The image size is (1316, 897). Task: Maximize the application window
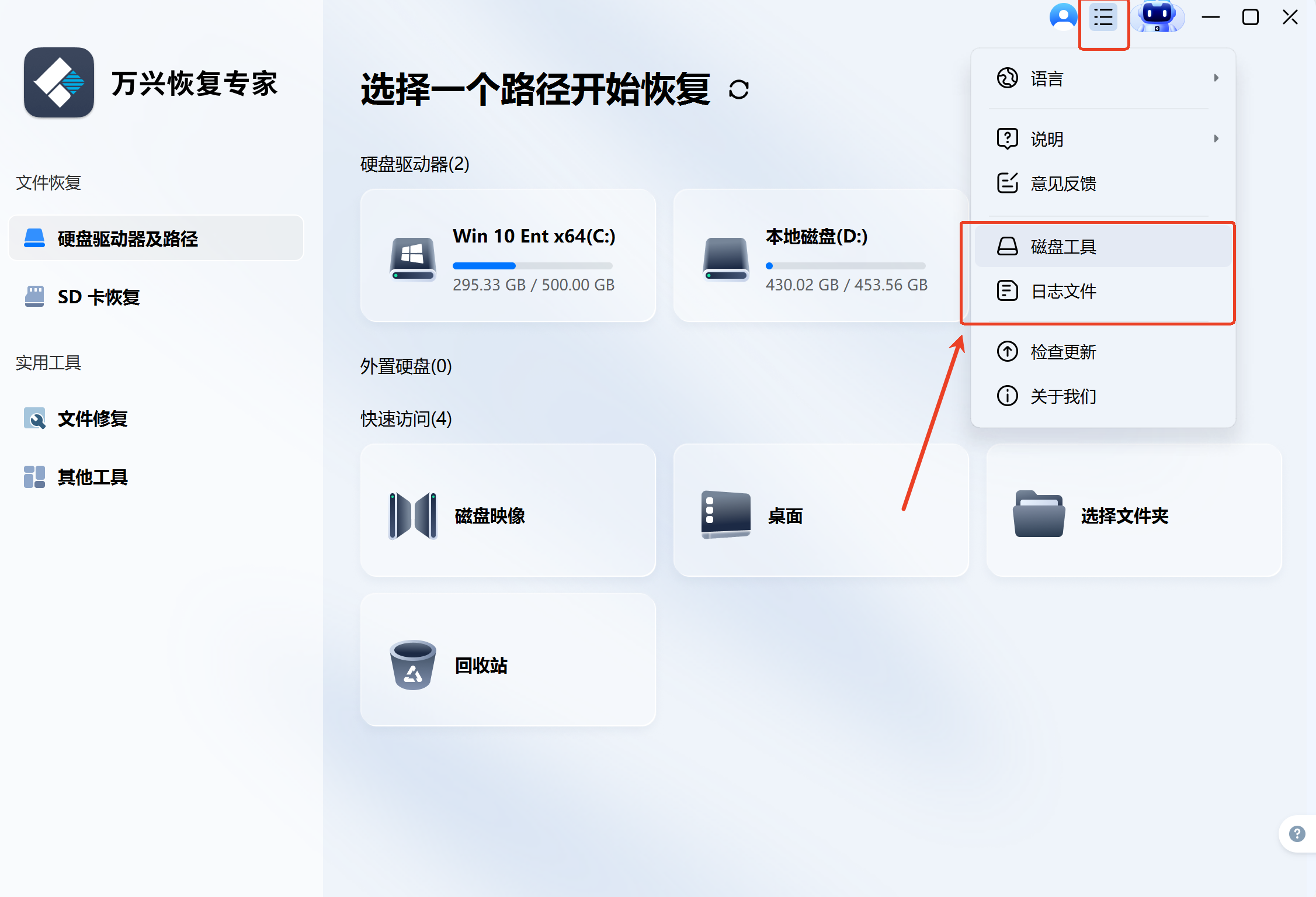click(1250, 17)
